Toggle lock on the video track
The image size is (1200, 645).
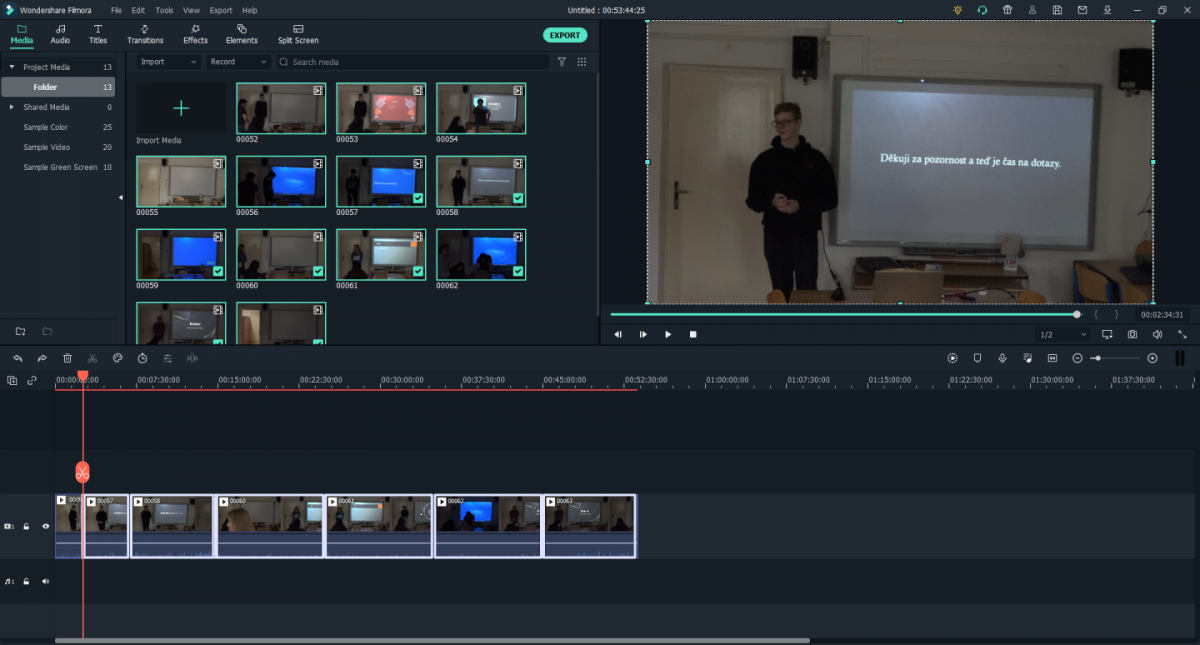27,526
